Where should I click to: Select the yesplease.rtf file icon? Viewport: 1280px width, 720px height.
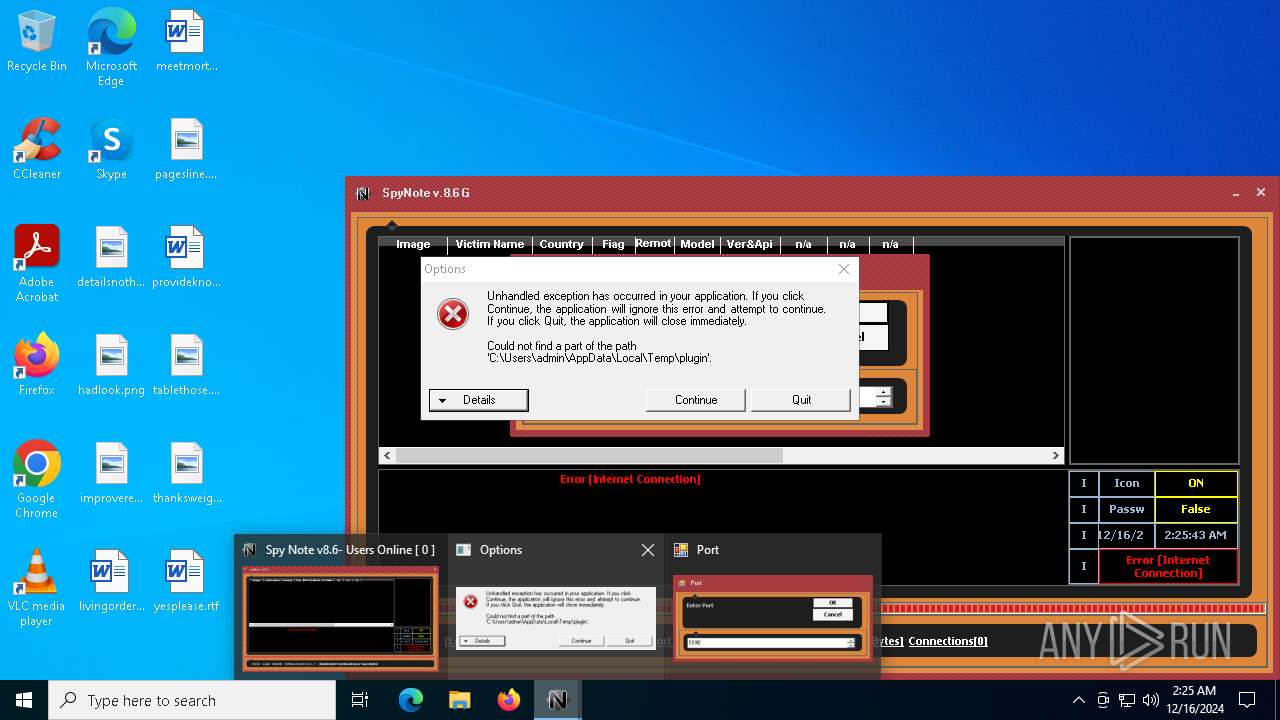pos(186,582)
